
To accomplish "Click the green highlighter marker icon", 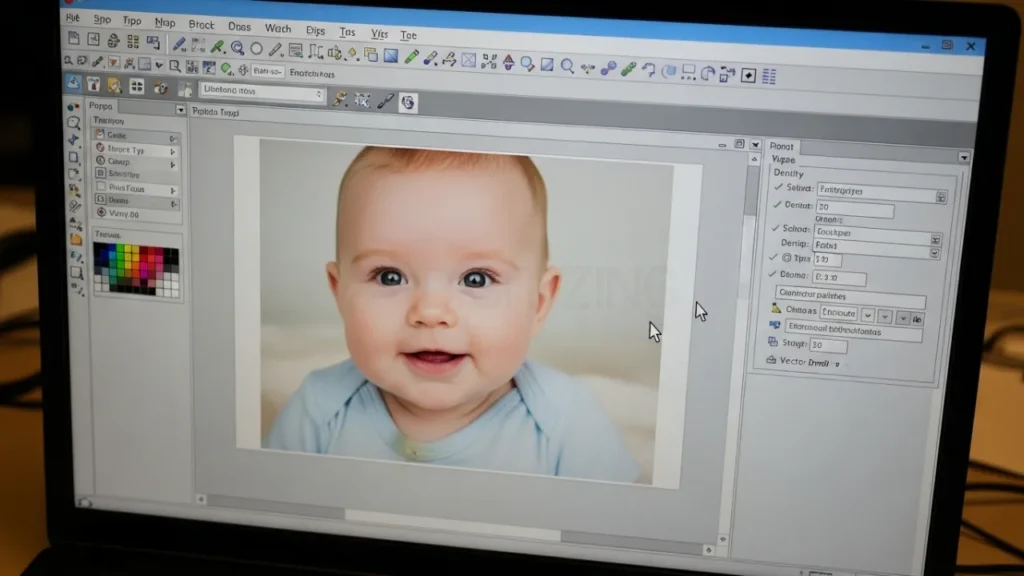I will 411,57.
